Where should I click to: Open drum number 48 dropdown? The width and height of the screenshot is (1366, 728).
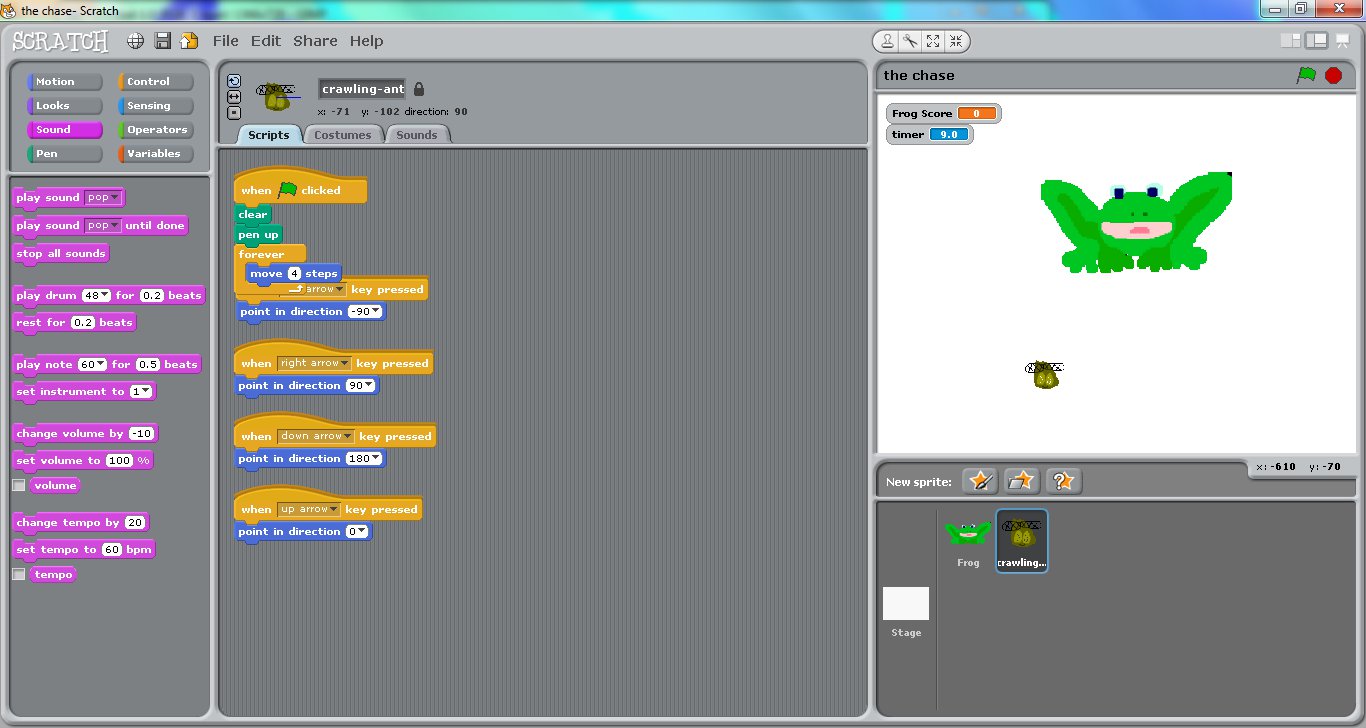tap(96, 296)
